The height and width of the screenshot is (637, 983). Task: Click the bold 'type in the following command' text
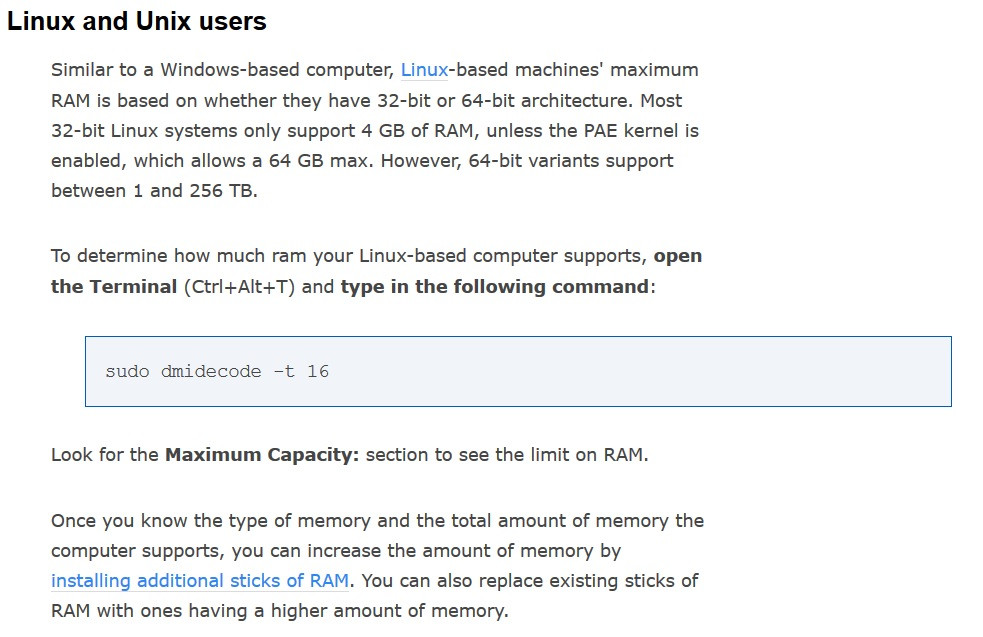pos(495,287)
